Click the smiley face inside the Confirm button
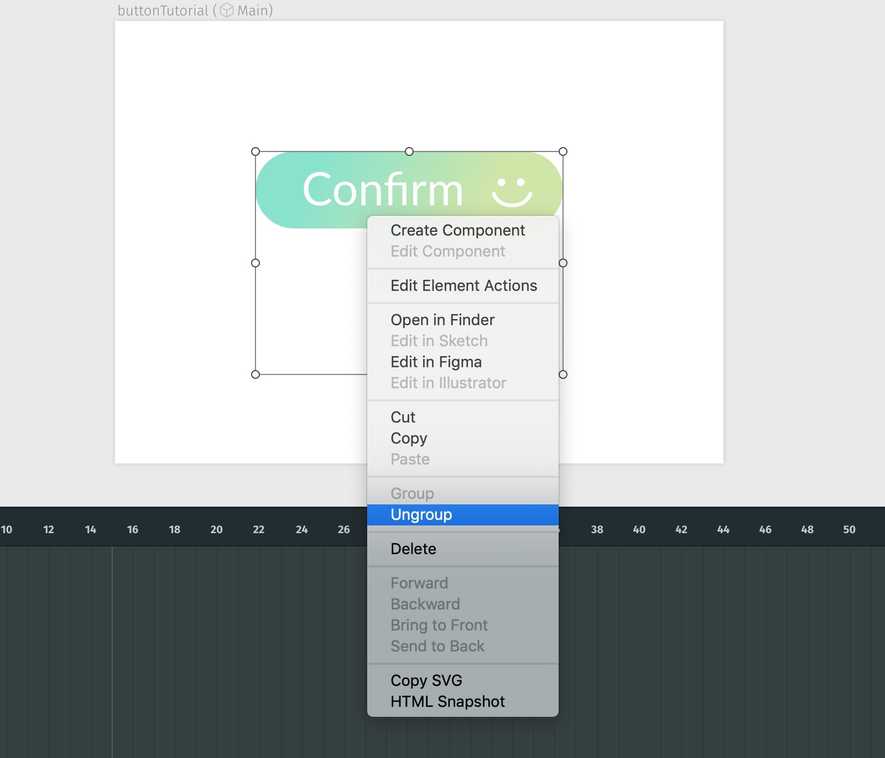This screenshot has width=885, height=758. click(510, 190)
